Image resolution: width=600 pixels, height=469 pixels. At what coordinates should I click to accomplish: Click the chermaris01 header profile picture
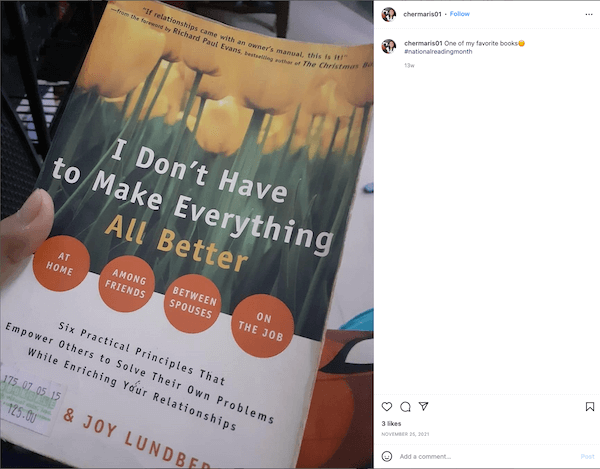point(389,15)
